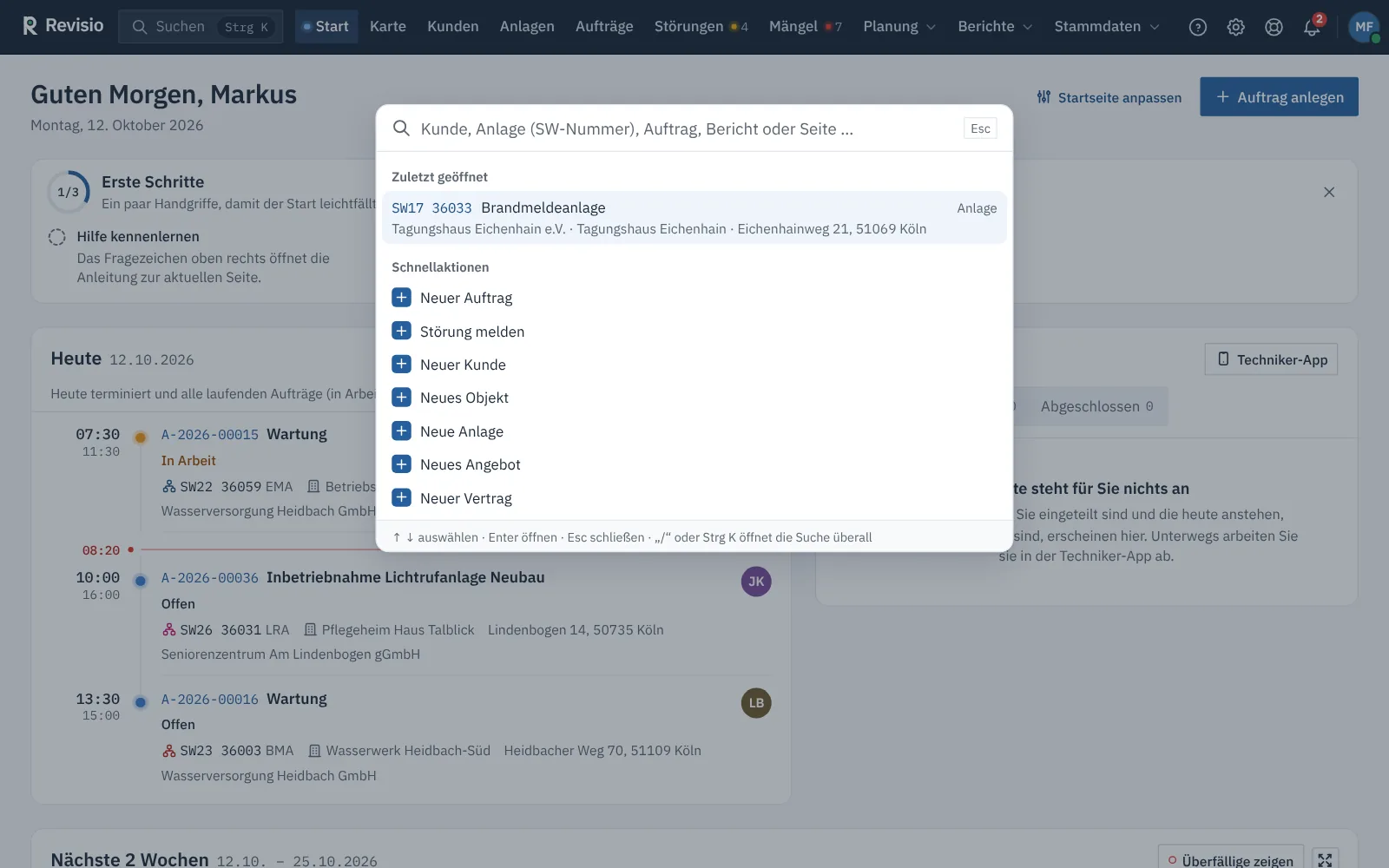Switch to the Abgeschlossen tab
Image resolution: width=1389 pixels, height=868 pixels.
[1096, 406]
